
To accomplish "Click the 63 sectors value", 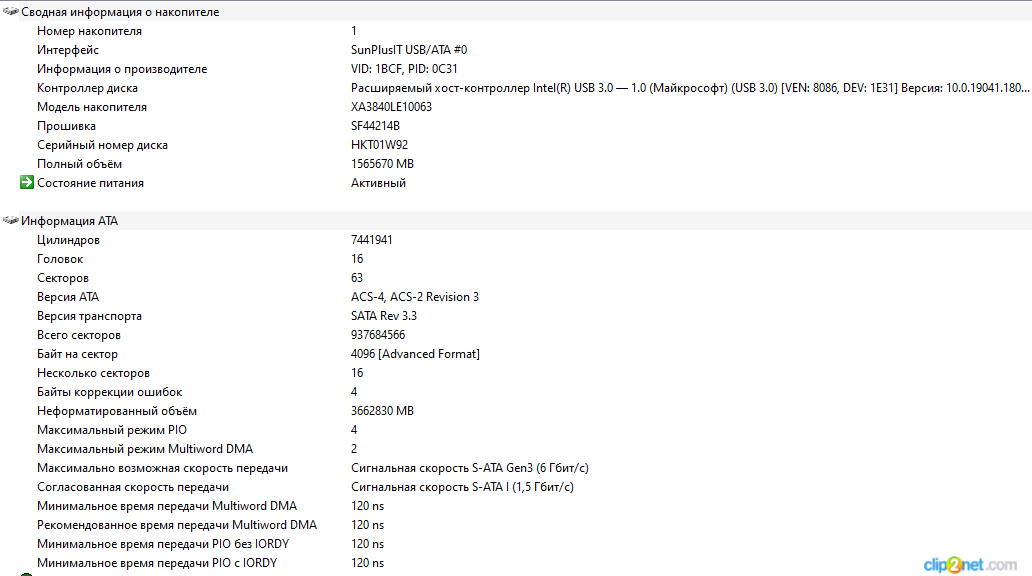I will click(357, 278).
